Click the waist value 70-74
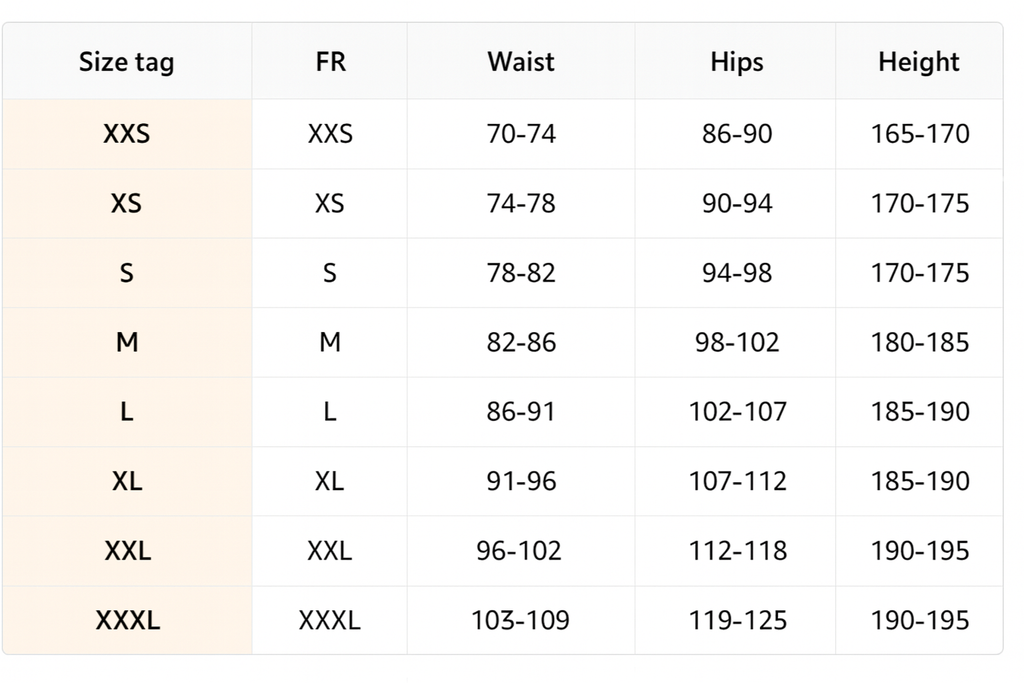Screen dimensions: 1024x683 pyautogui.click(x=521, y=134)
